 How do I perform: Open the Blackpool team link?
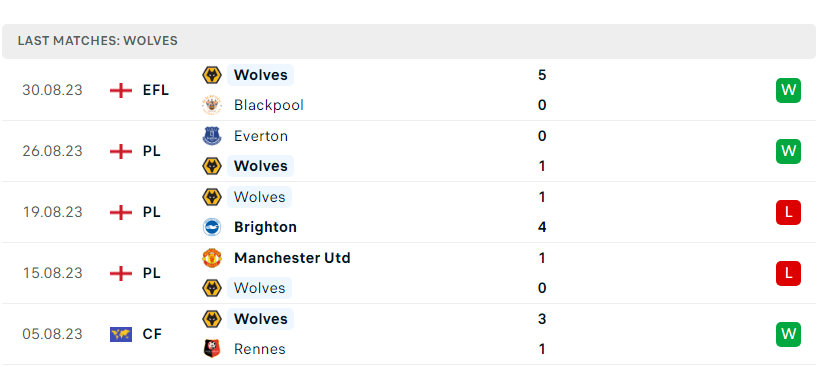(269, 105)
